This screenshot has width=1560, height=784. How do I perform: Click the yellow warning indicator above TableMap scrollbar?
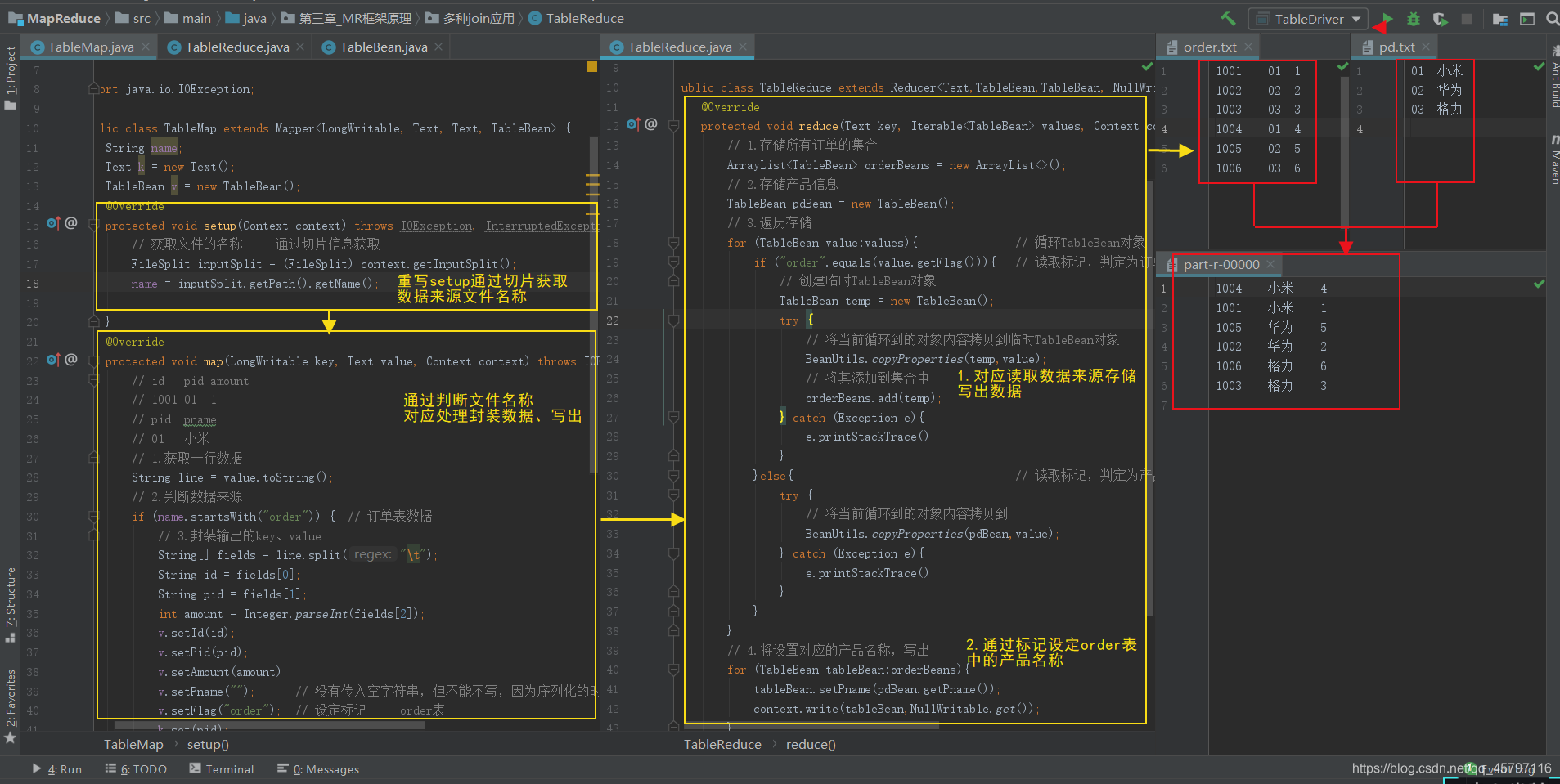[x=592, y=67]
